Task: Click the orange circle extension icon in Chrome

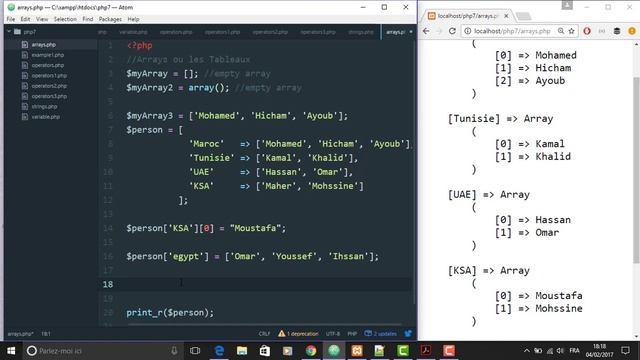Action: click(632, 31)
